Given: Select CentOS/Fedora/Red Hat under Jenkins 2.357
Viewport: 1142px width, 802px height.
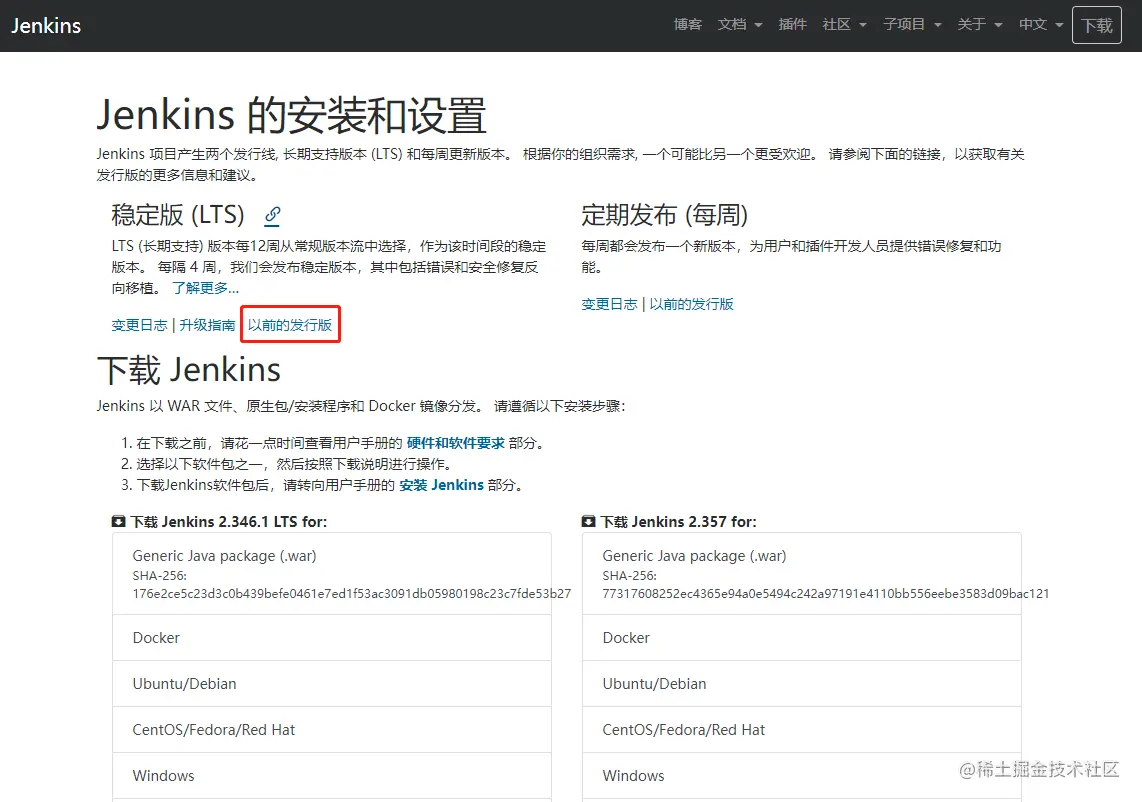Looking at the screenshot, I should click(x=802, y=729).
